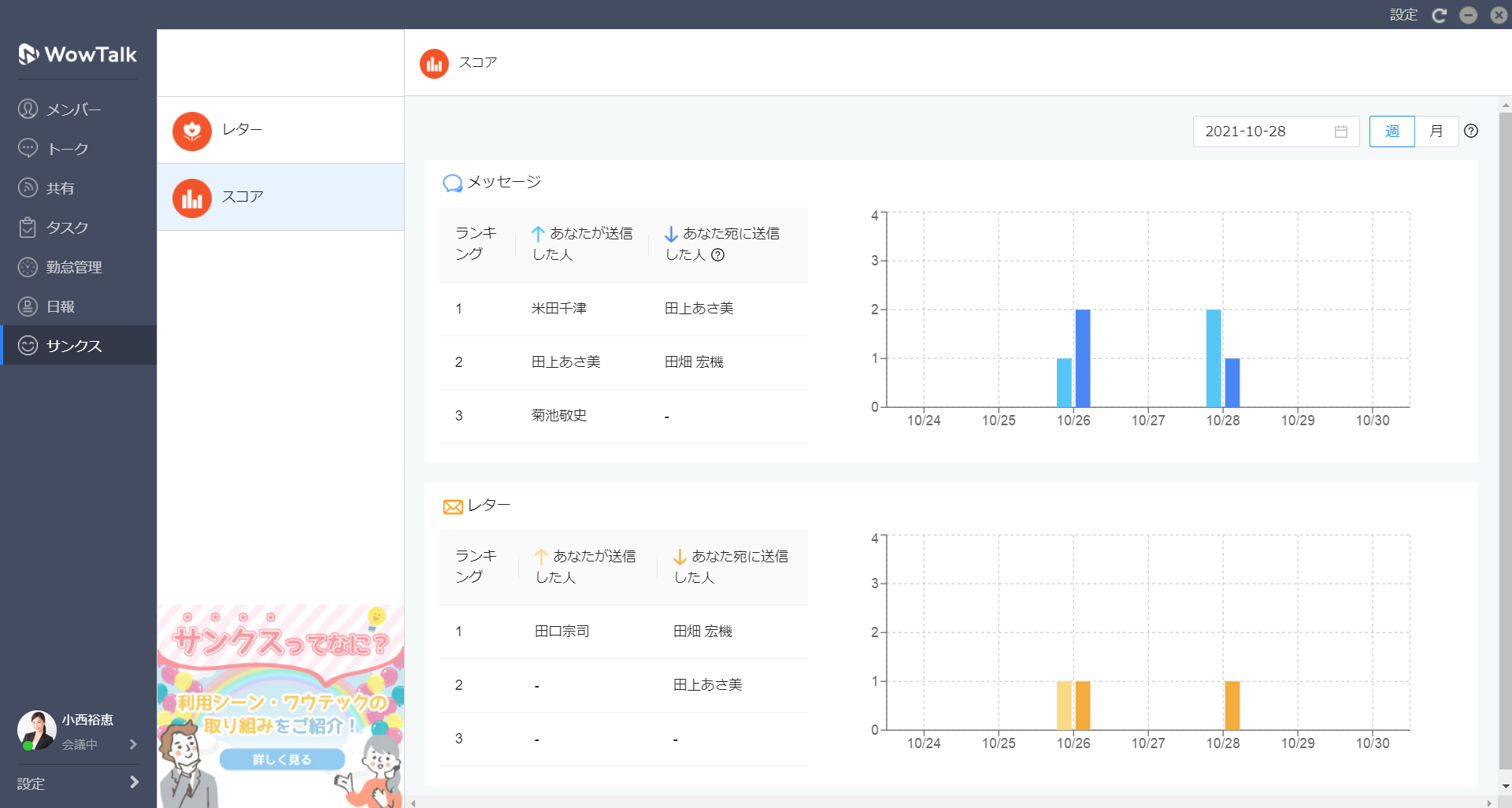Open the タスク section
The height and width of the screenshot is (808, 1512).
click(78, 228)
